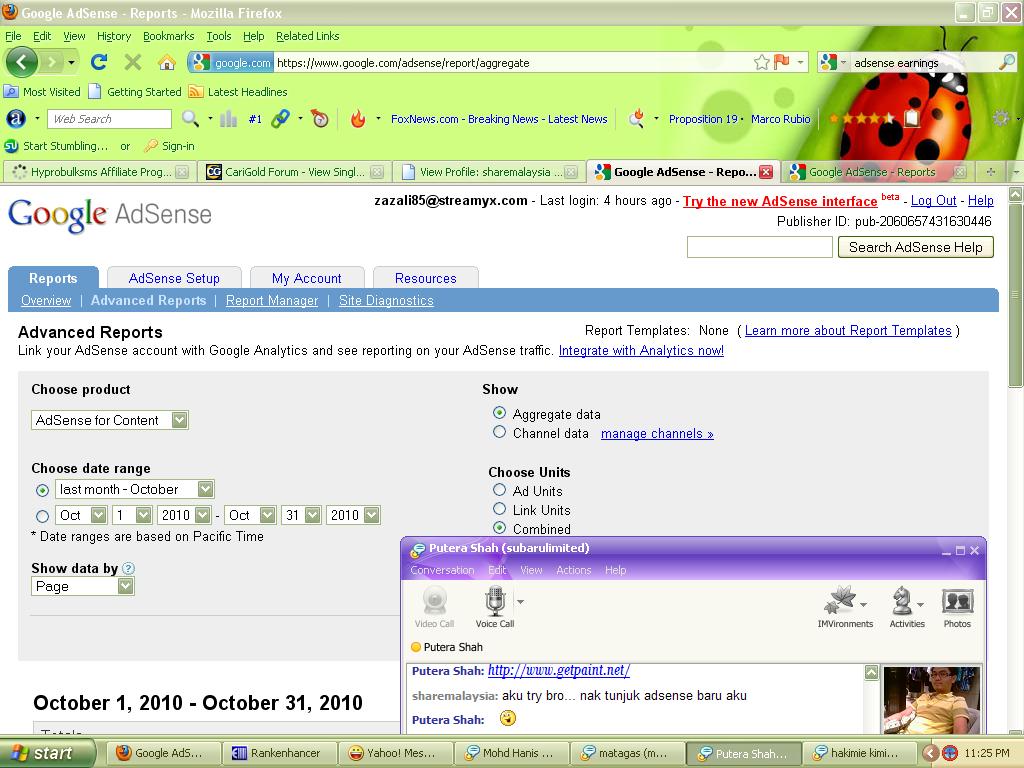Click the Video Call webcam icon
Screen dimensions: 1024x768
pyautogui.click(x=434, y=607)
